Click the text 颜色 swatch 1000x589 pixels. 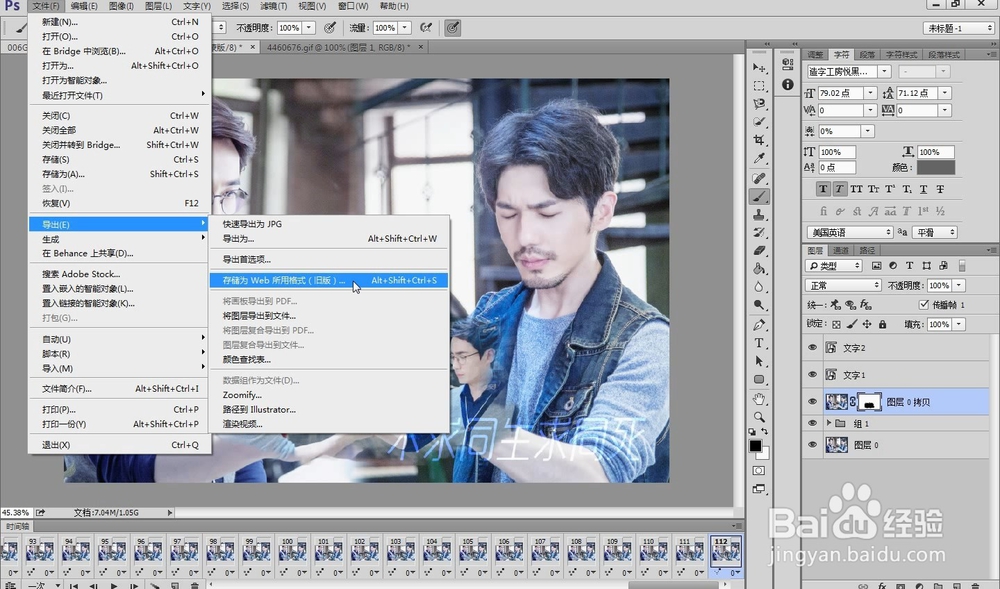pos(936,168)
